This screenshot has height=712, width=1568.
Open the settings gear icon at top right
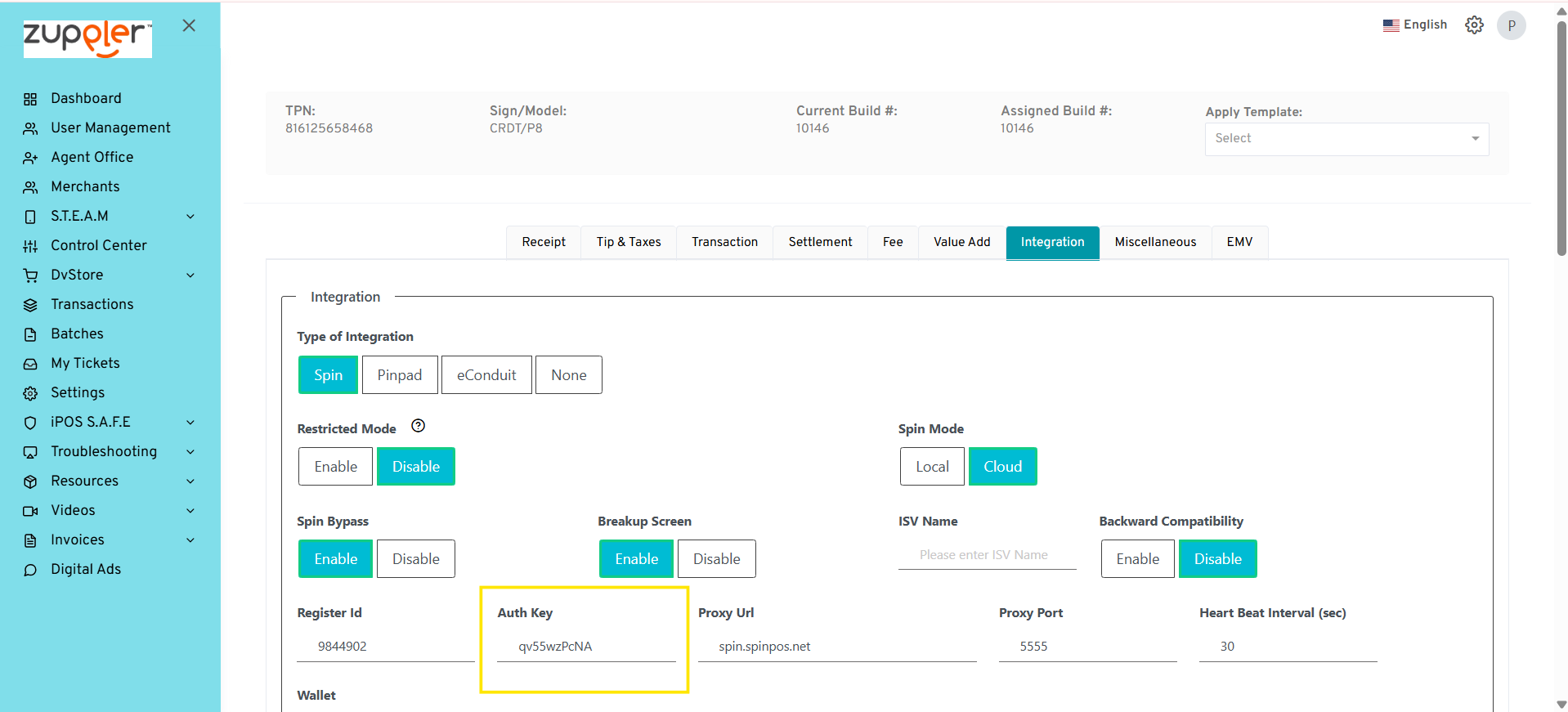1474,25
